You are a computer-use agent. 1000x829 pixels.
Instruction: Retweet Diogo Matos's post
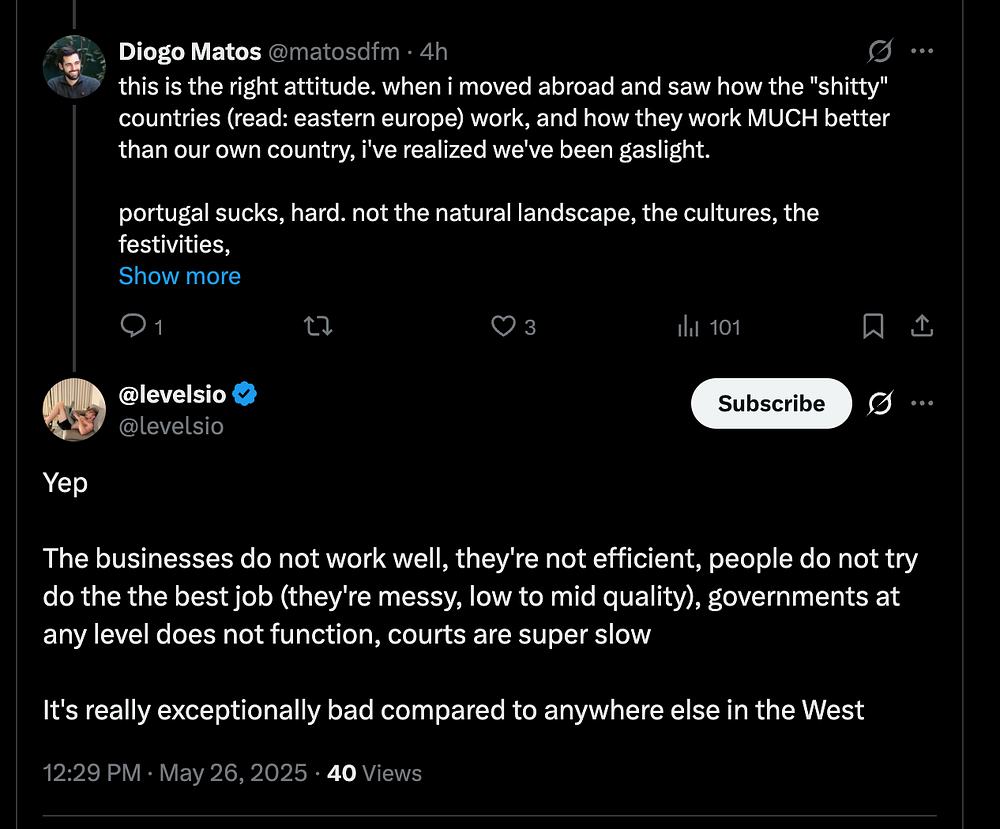(317, 326)
